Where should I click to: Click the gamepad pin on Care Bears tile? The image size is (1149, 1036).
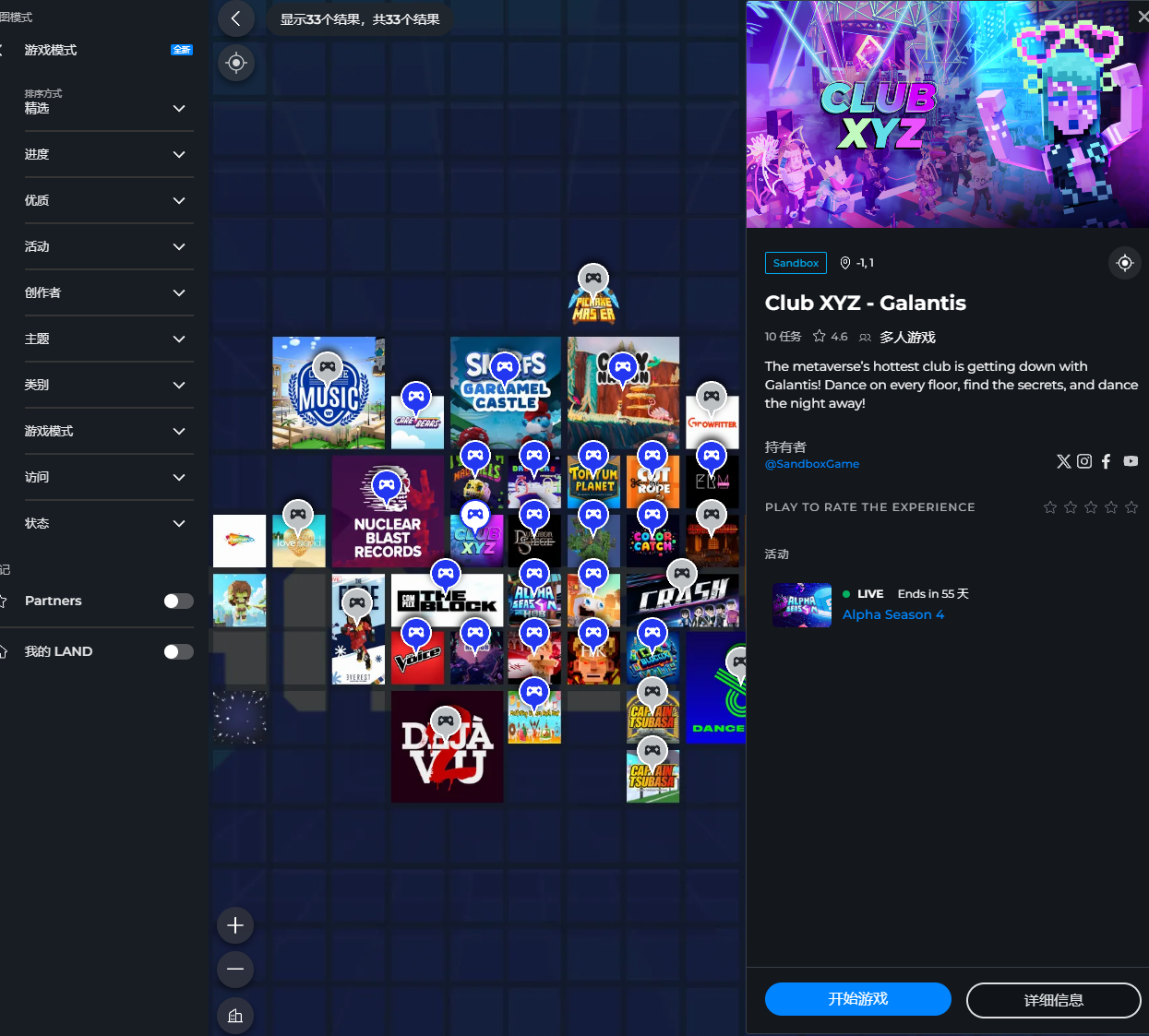pos(416,398)
